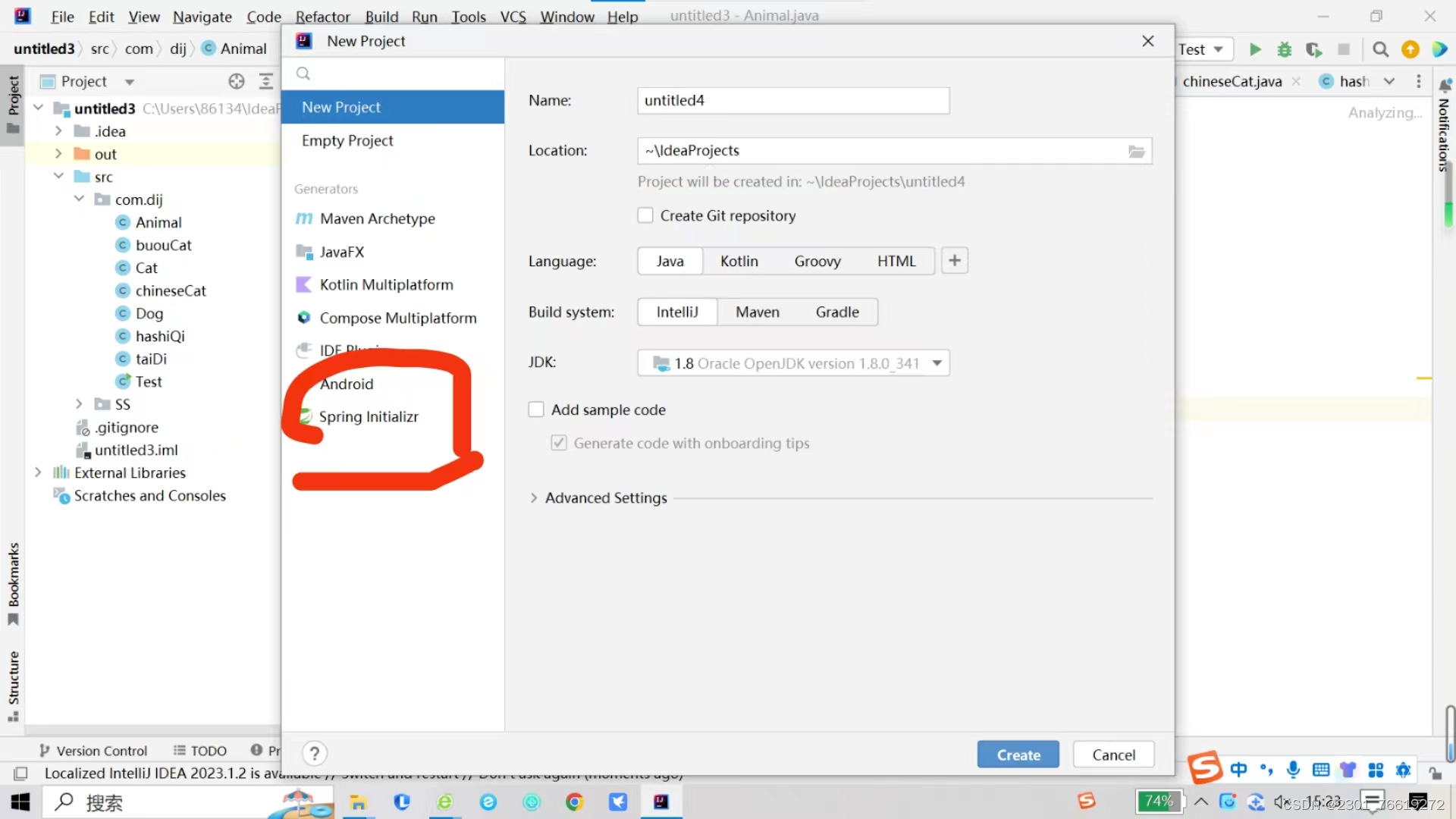The width and height of the screenshot is (1456, 819).
Task: Open Search Everywhere with magnifier icon
Action: click(x=1380, y=49)
